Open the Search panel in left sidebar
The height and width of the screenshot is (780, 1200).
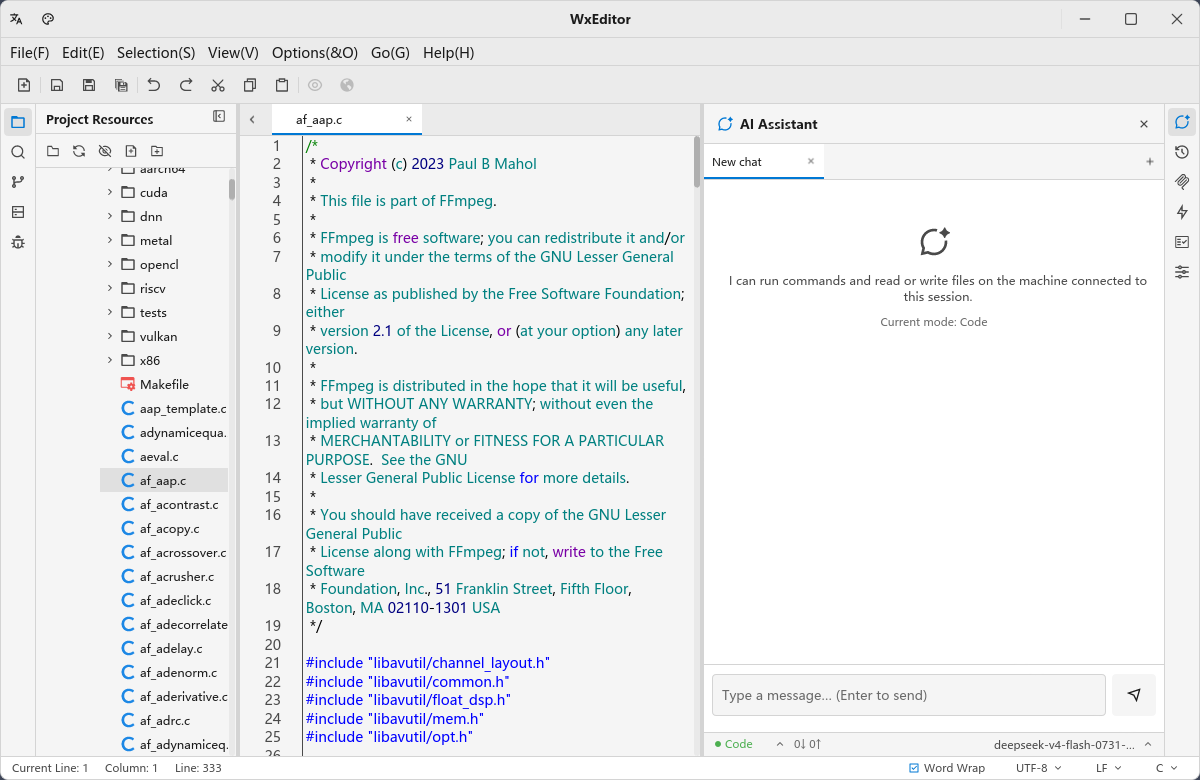(18, 152)
